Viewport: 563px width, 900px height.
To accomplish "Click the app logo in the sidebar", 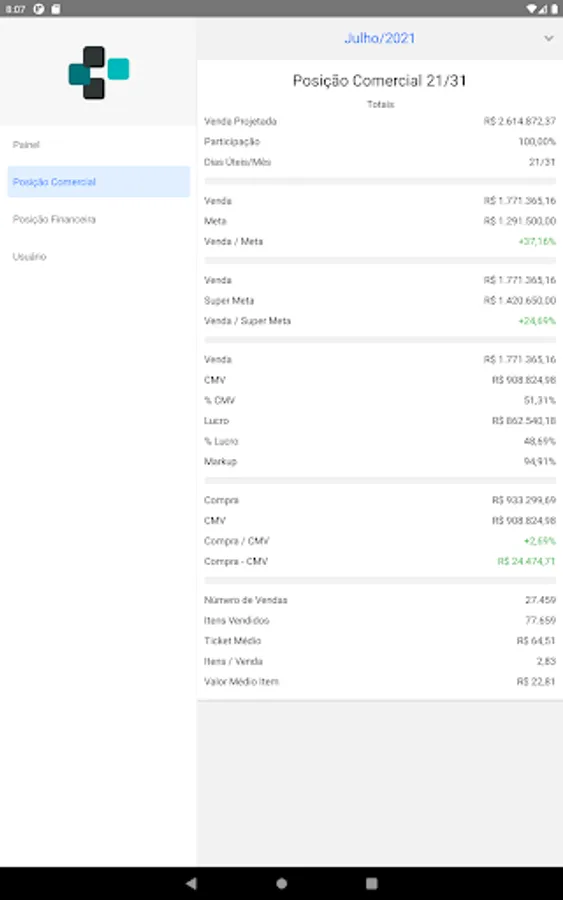I will point(99,72).
